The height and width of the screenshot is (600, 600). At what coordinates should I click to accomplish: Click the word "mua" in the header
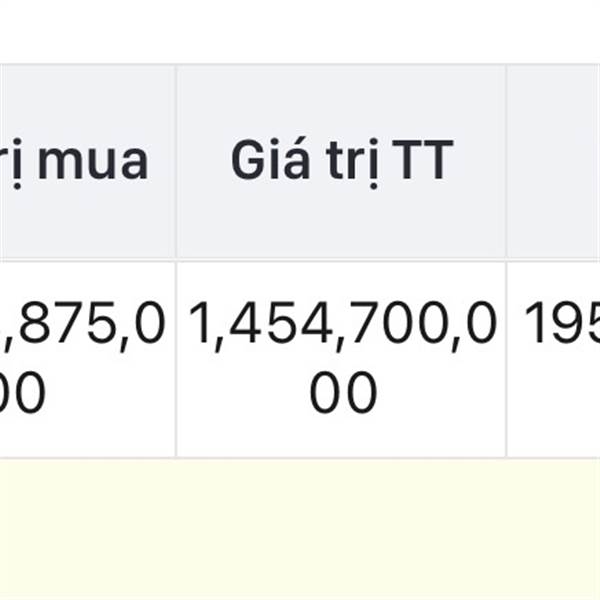93,163
